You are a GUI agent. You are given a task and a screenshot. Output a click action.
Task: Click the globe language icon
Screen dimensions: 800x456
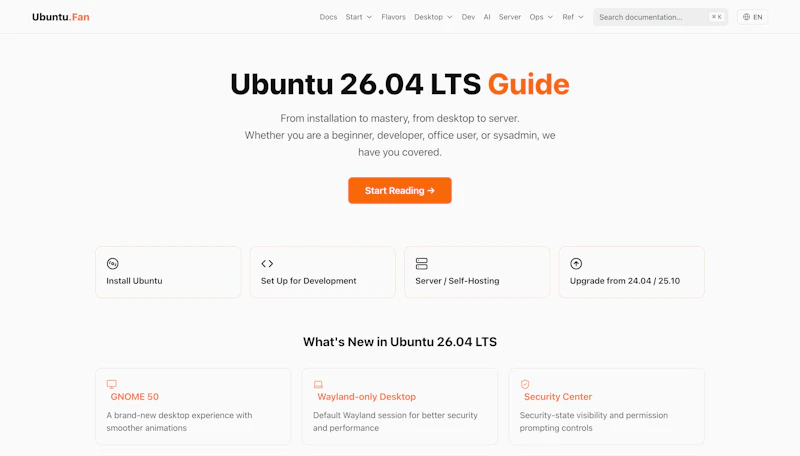point(746,17)
